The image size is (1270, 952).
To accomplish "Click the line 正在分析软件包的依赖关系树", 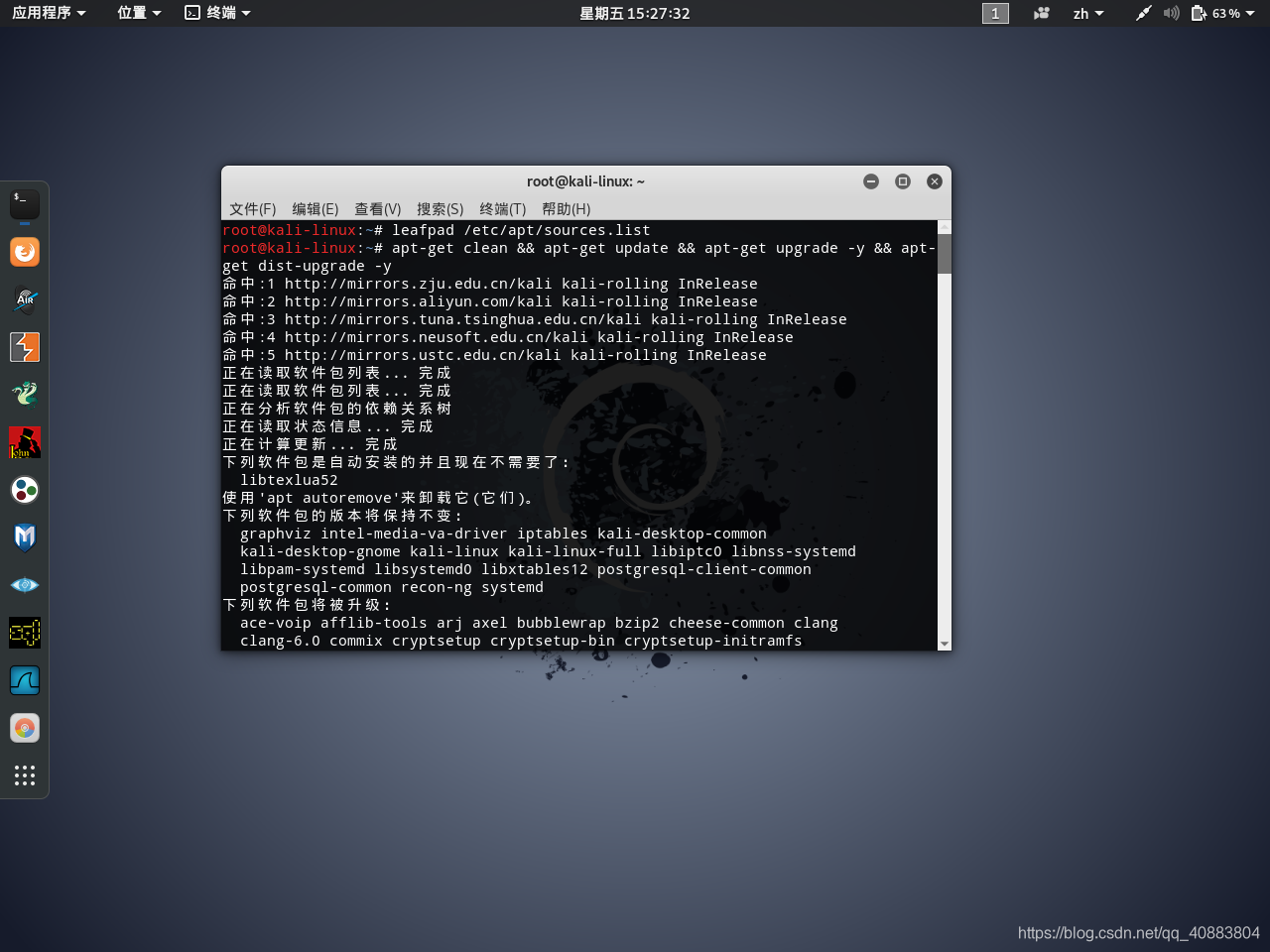I will point(337,409).
